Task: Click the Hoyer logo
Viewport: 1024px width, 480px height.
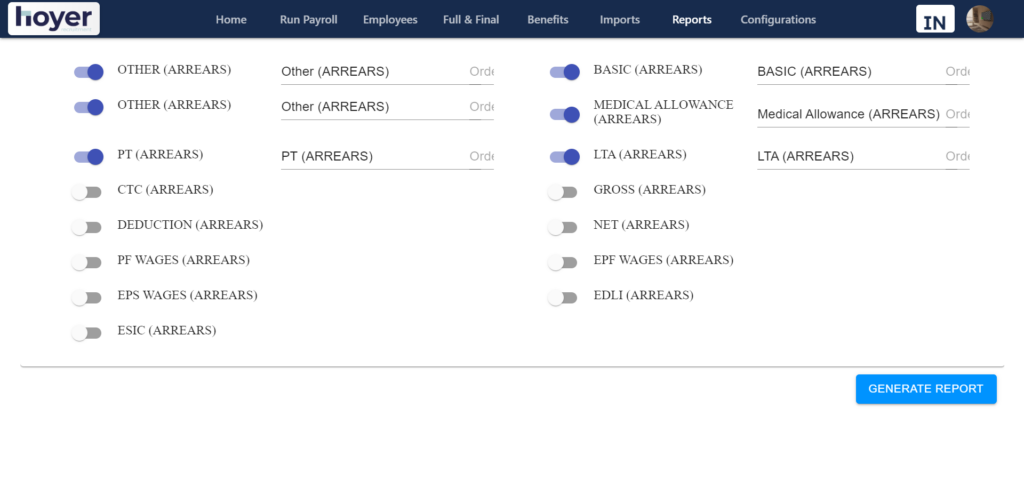Action: pyautogui.click(x=54, y=18)
